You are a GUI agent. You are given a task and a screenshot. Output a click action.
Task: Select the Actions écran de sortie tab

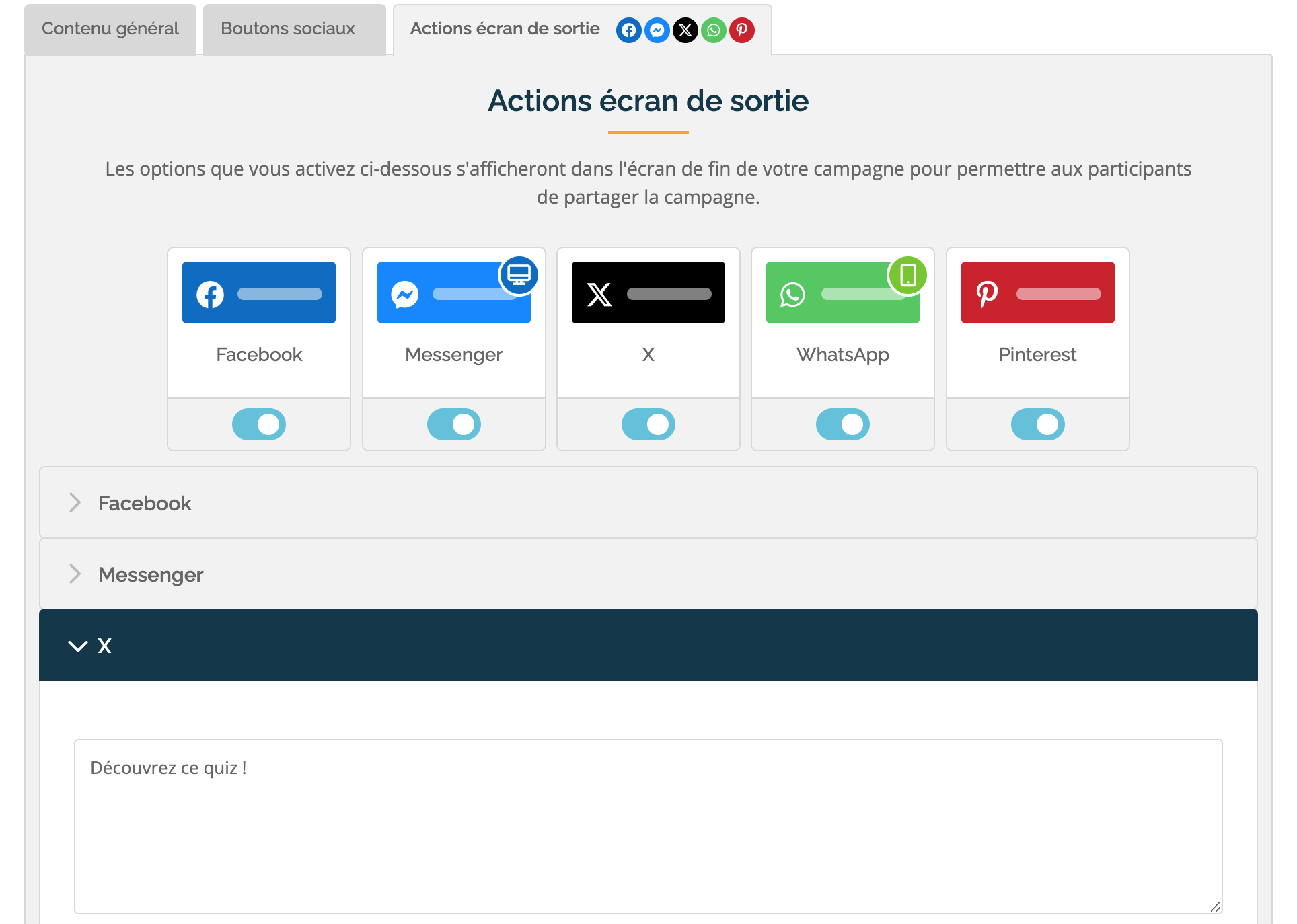pos(583,29)
